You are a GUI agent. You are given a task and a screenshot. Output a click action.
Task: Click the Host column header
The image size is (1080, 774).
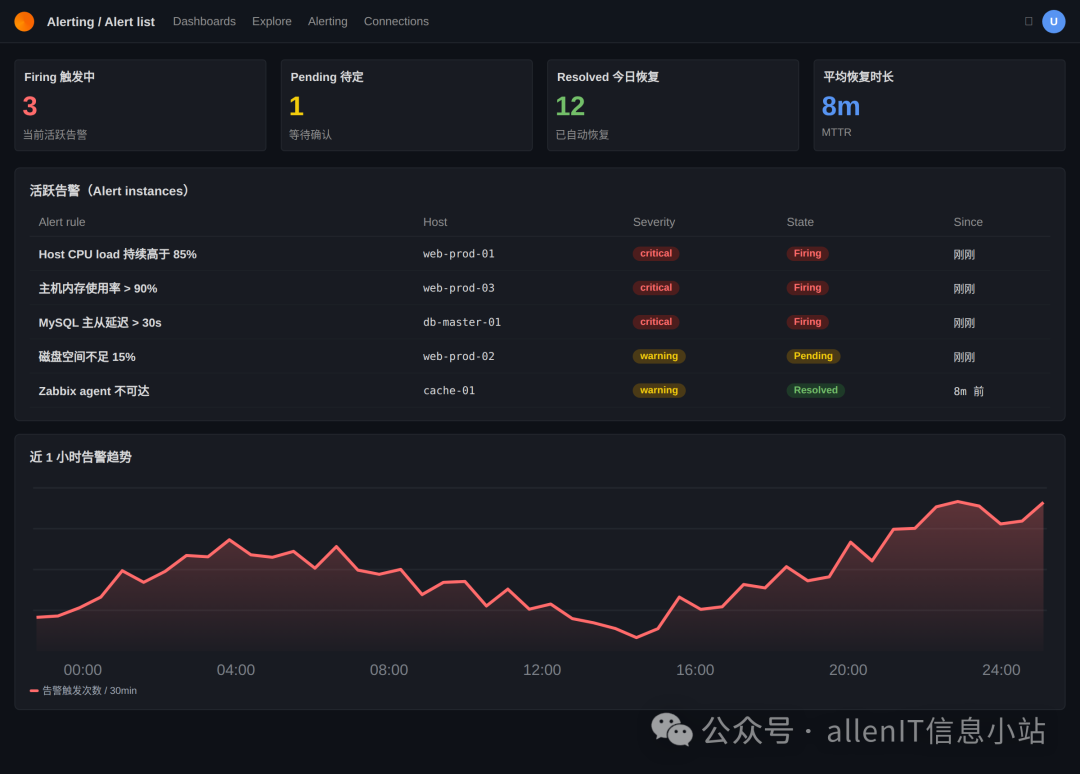[435, 222]
